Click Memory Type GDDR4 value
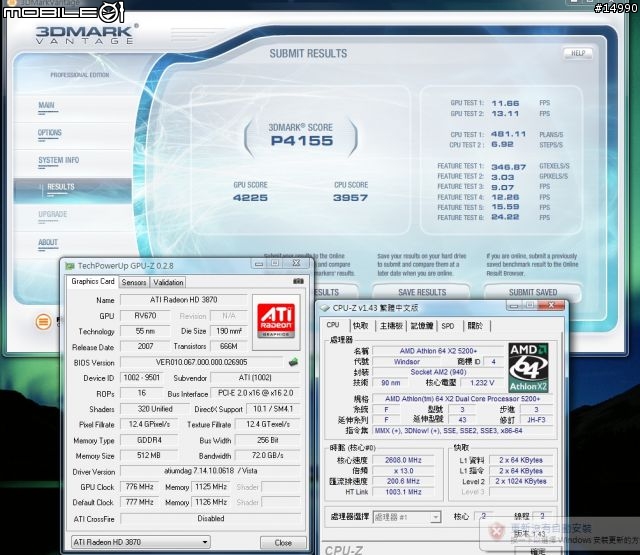This screenshot has height=555, width=640. pos(149,440)
